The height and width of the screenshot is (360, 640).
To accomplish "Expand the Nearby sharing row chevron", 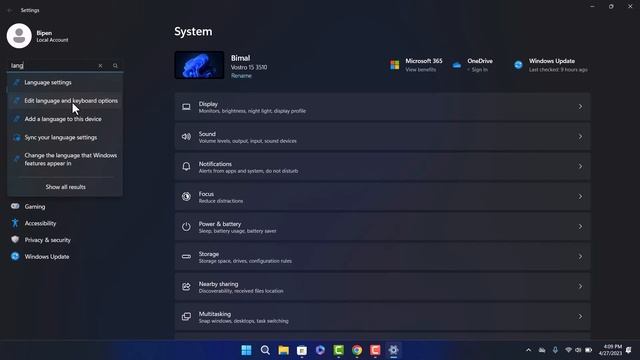I will (x=580, y=287).
